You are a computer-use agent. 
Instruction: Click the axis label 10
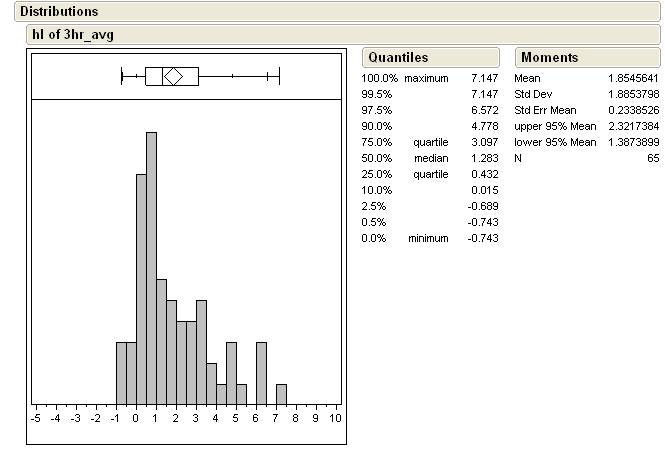tap(335, 418)
